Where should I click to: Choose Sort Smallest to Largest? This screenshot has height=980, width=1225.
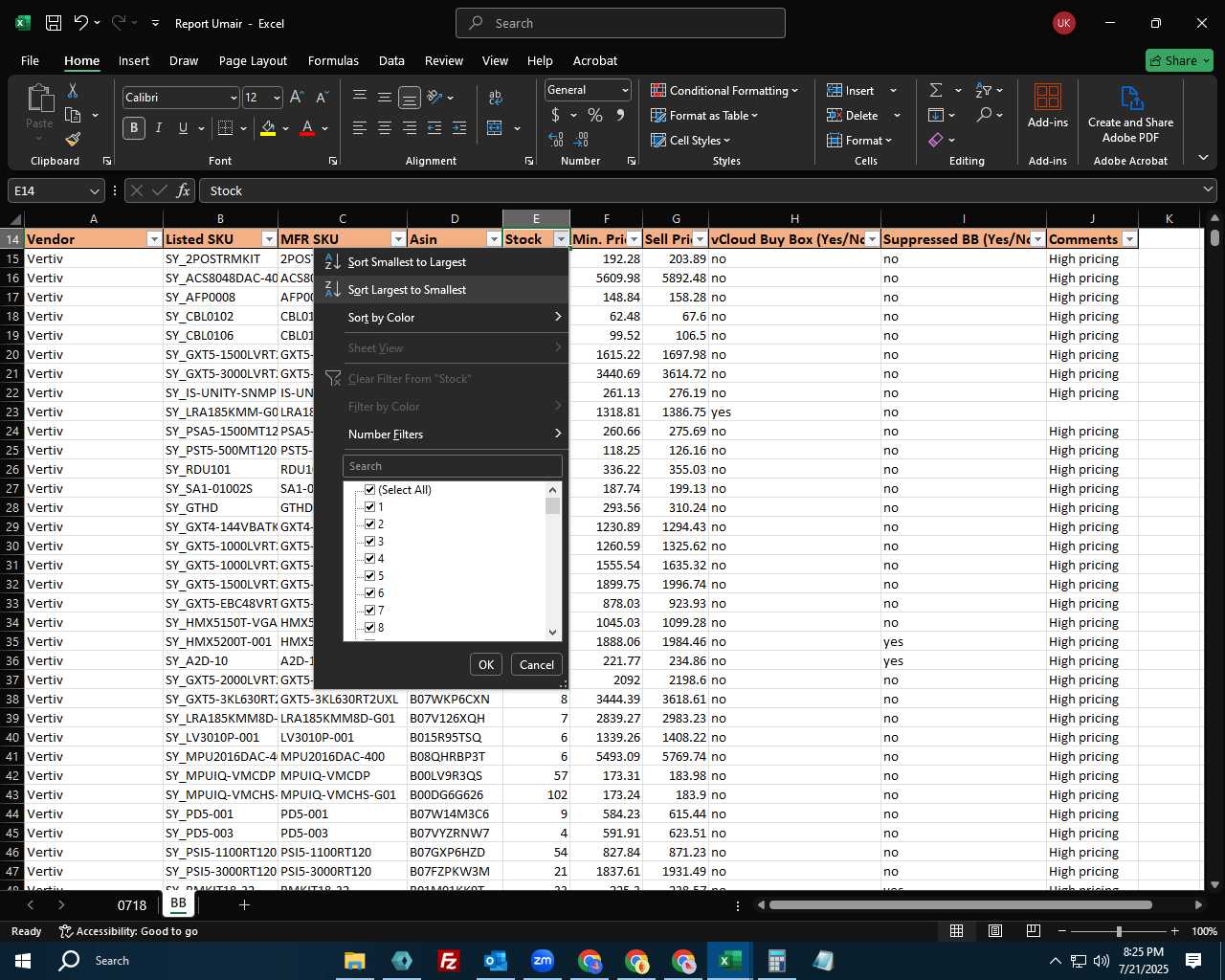441,261
